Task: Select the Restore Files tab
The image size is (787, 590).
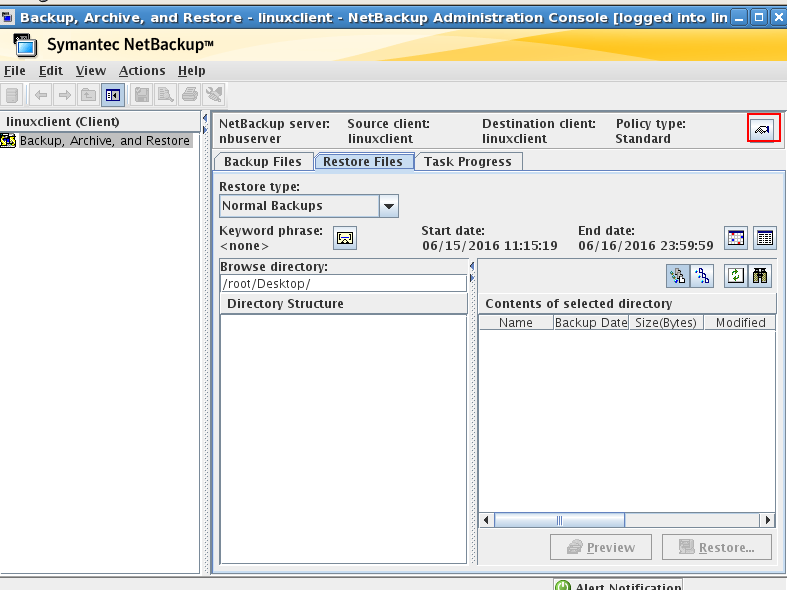Action: click(x=363, y=162)
